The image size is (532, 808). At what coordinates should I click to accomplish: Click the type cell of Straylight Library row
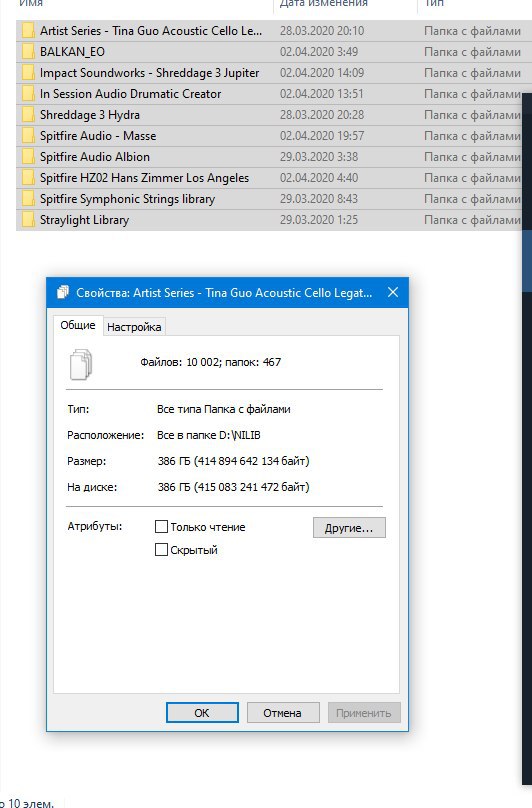click(473, 220)
